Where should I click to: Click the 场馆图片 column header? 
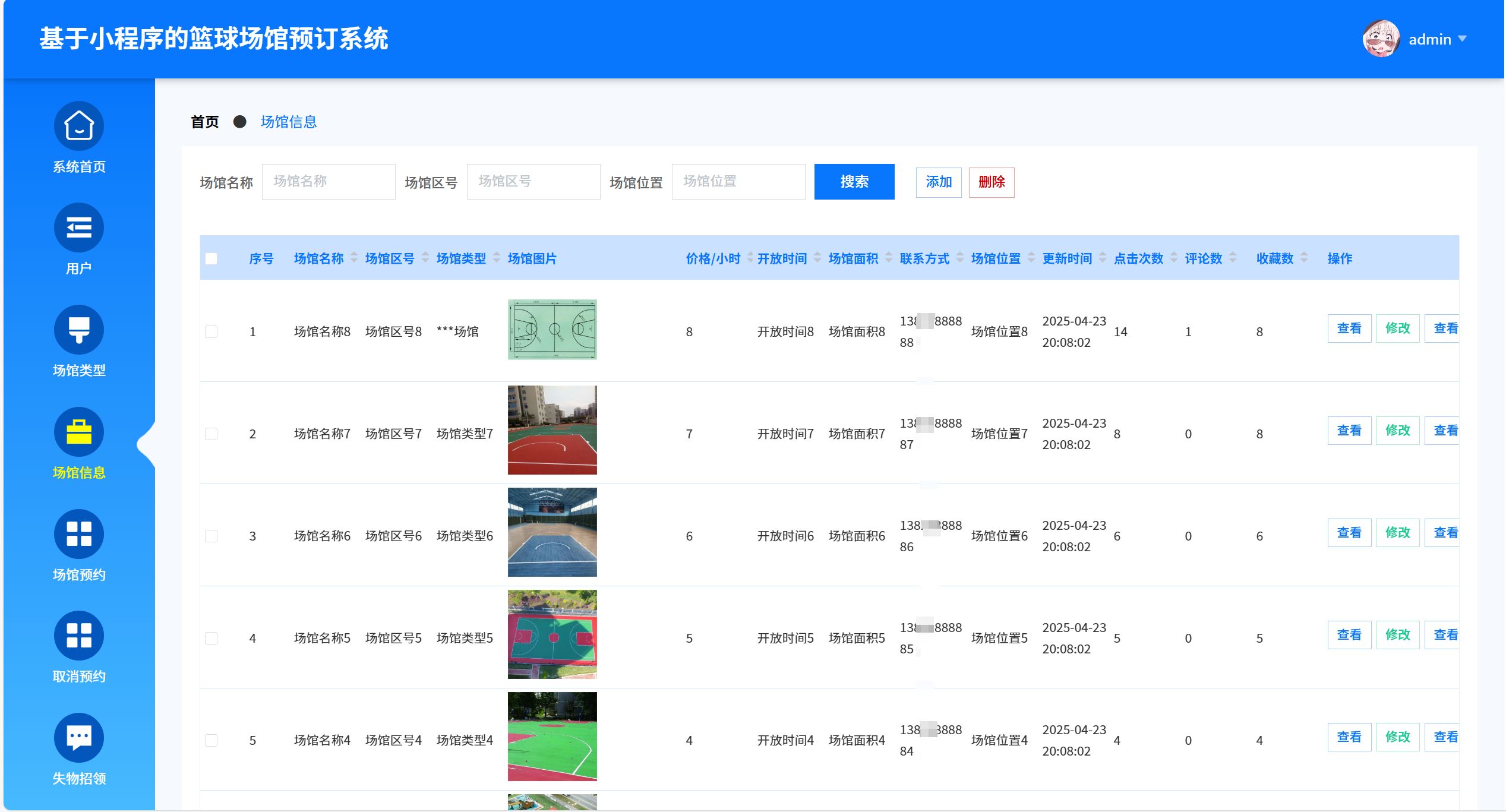(x=532, y=258)
